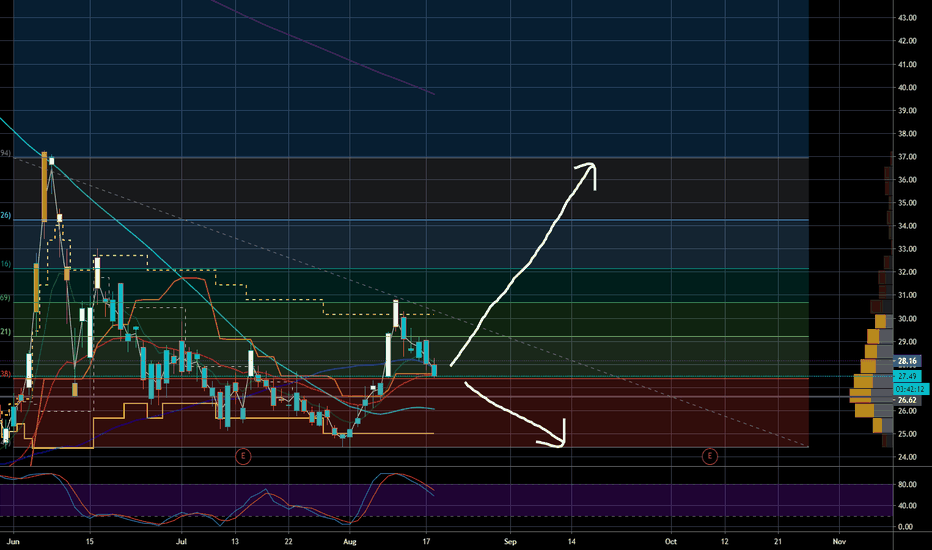
Task: Click the 17 date label on time axis
Action: (426, 542)
